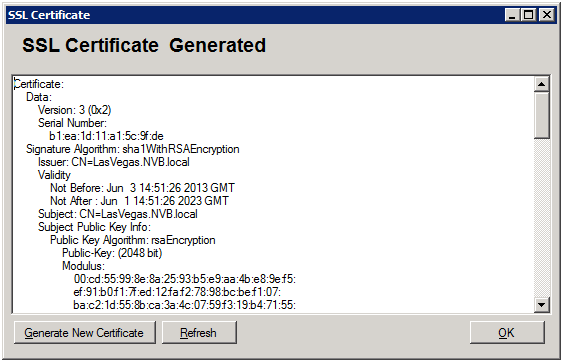564x363 pixels.
Task: Click the Issuer CN=LasVegas.NVB.local line
Action: [114, 162]
